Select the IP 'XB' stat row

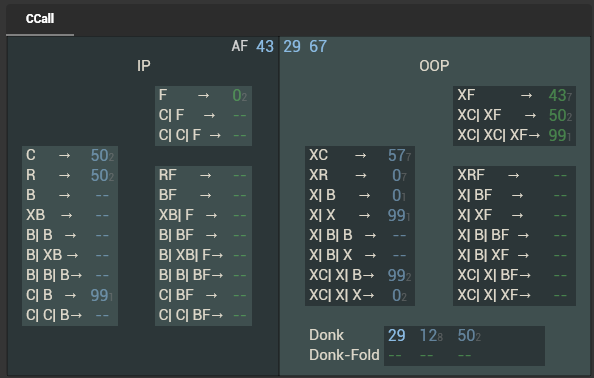point(70,215)
